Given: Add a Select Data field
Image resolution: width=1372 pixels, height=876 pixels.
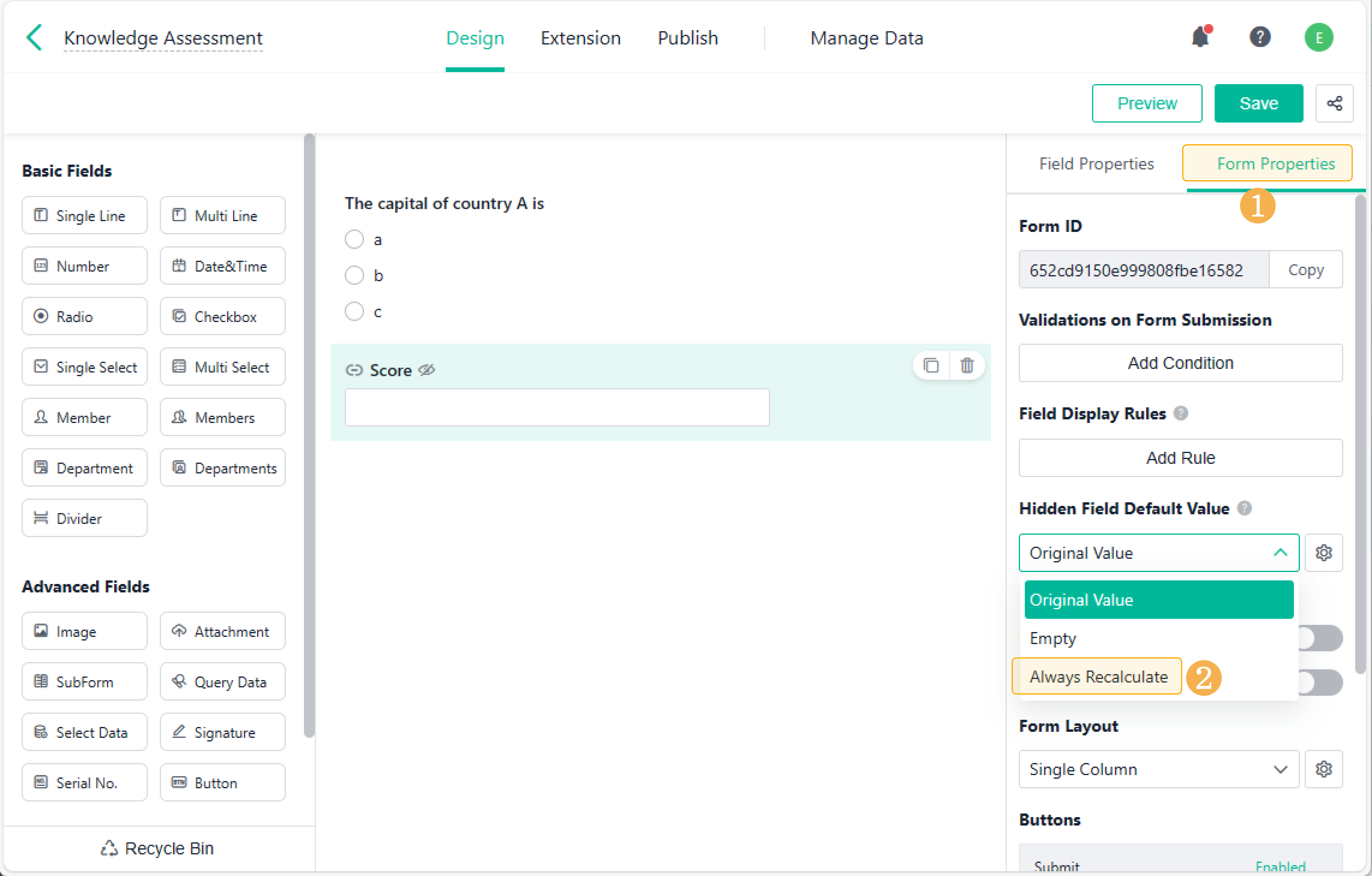Looking at the screenshot, I should (84, 732).
